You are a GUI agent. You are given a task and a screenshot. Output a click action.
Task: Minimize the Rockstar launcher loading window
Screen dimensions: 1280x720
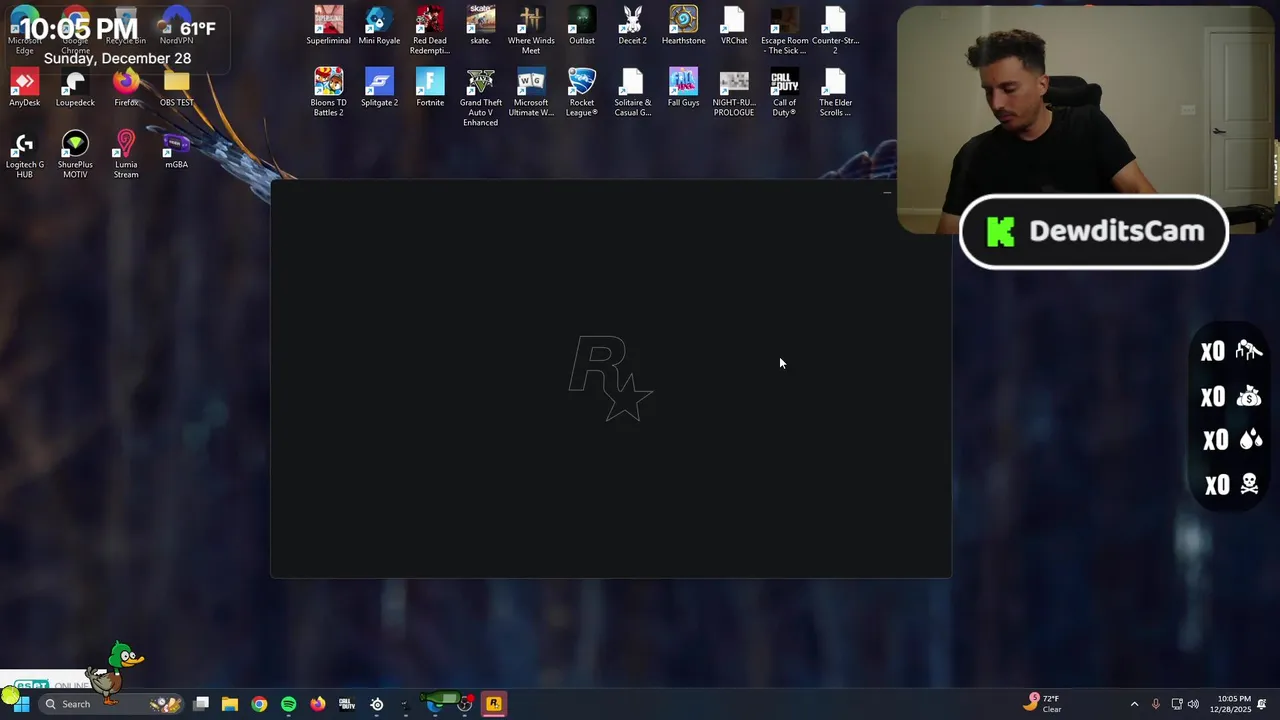tap(887, 192)
